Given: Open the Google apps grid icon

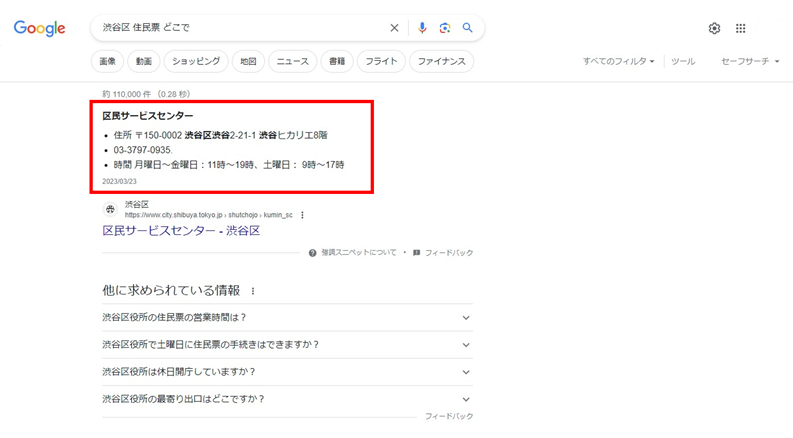Looking at the screenshot, I should click(740, 28).
